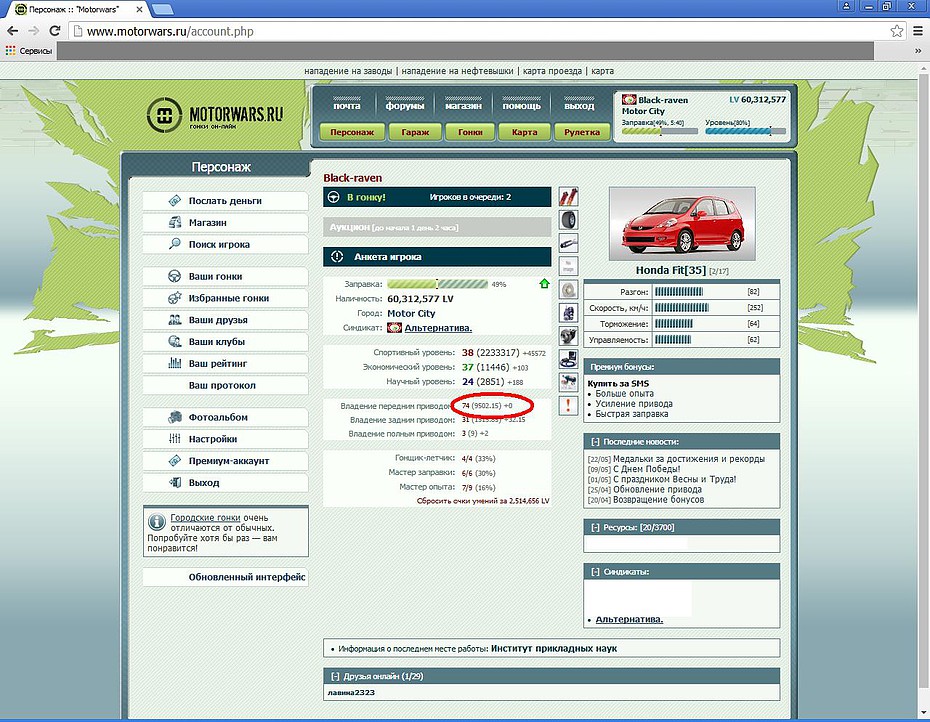Switch to the Рулетка tab
The height and width of the screenshot is (722, 930).
[x=582, y=132]
